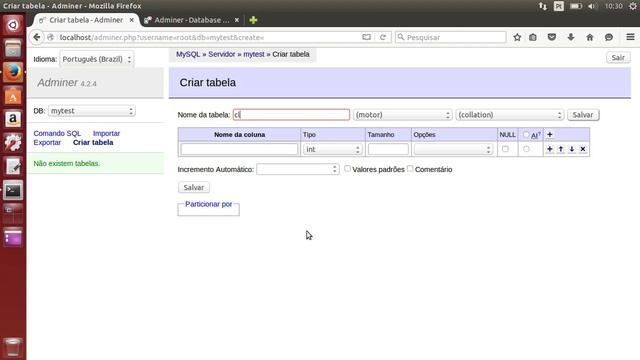Click the Nome da coluna input field
The image size is (640, 360).
pyautogui.click(x=239, y=149)
